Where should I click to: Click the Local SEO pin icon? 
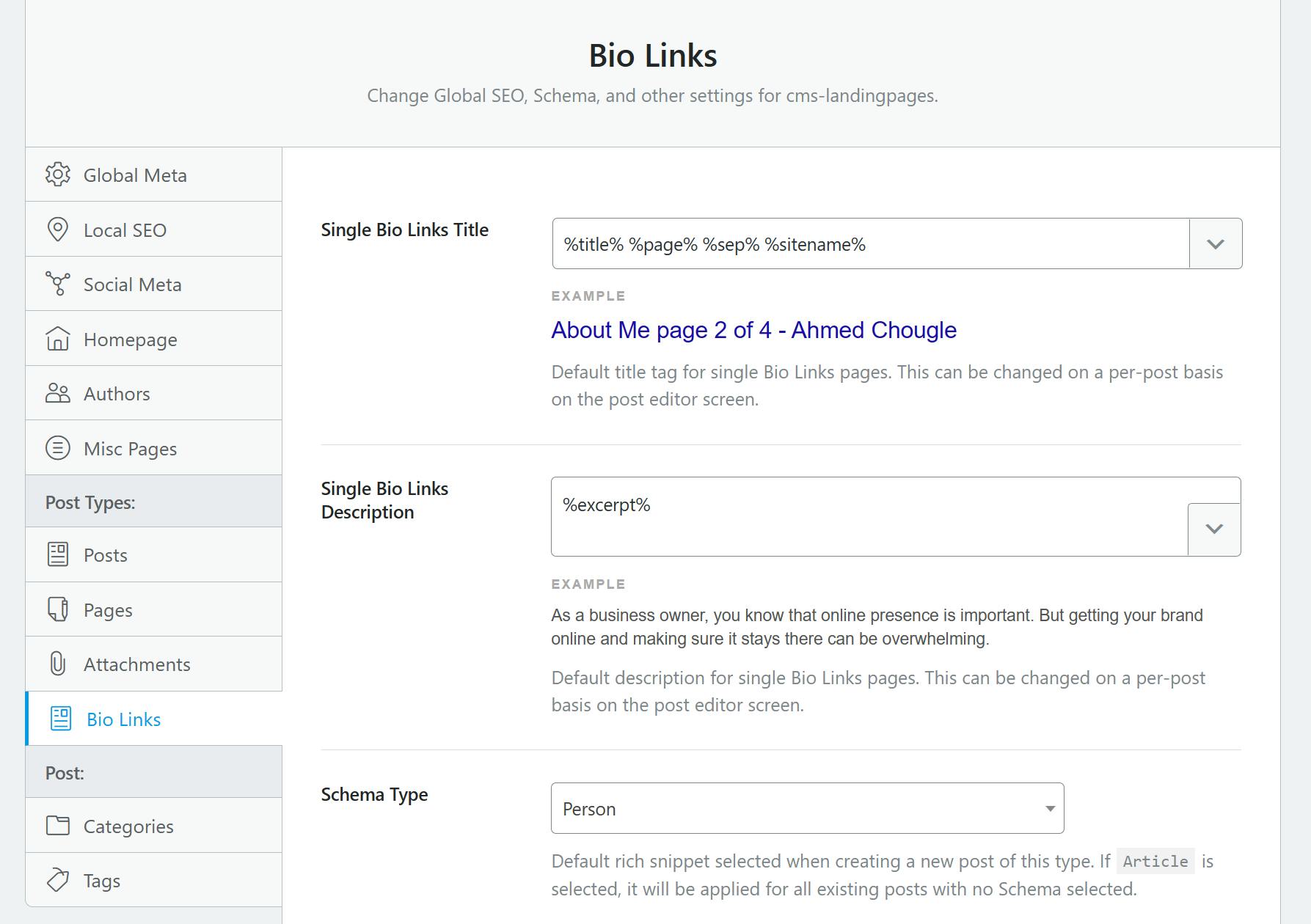(58, 230)
